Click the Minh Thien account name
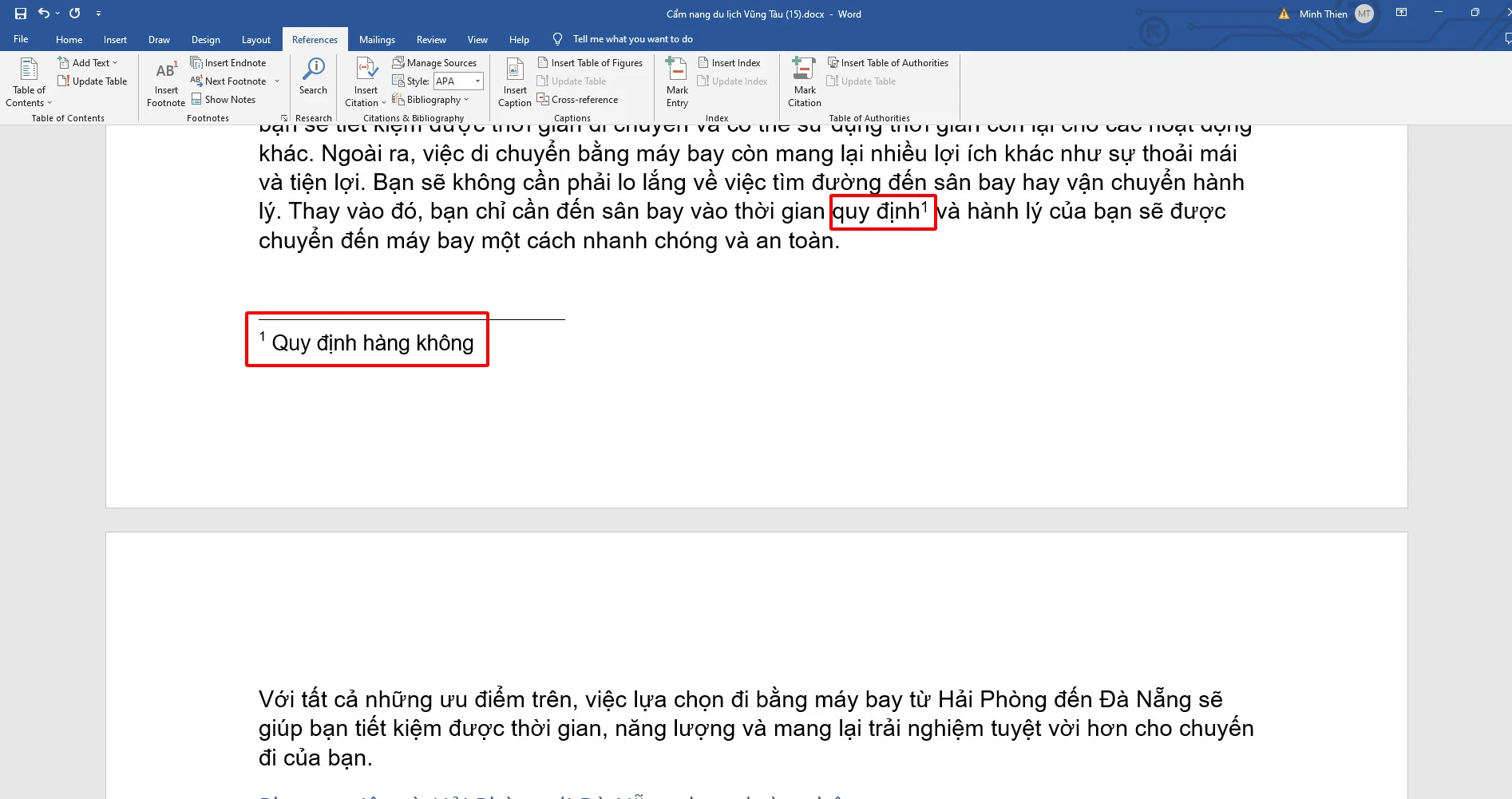Viewport: 1512px width, 799px height. [1323, 14]
